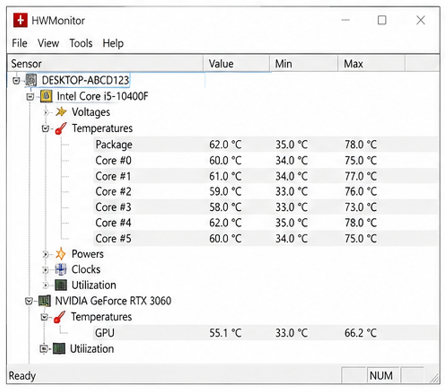Click the NVIDIA GeForce RTX 3060 card icon
This screenshot has width=445, height=392.
coord(44,301)
